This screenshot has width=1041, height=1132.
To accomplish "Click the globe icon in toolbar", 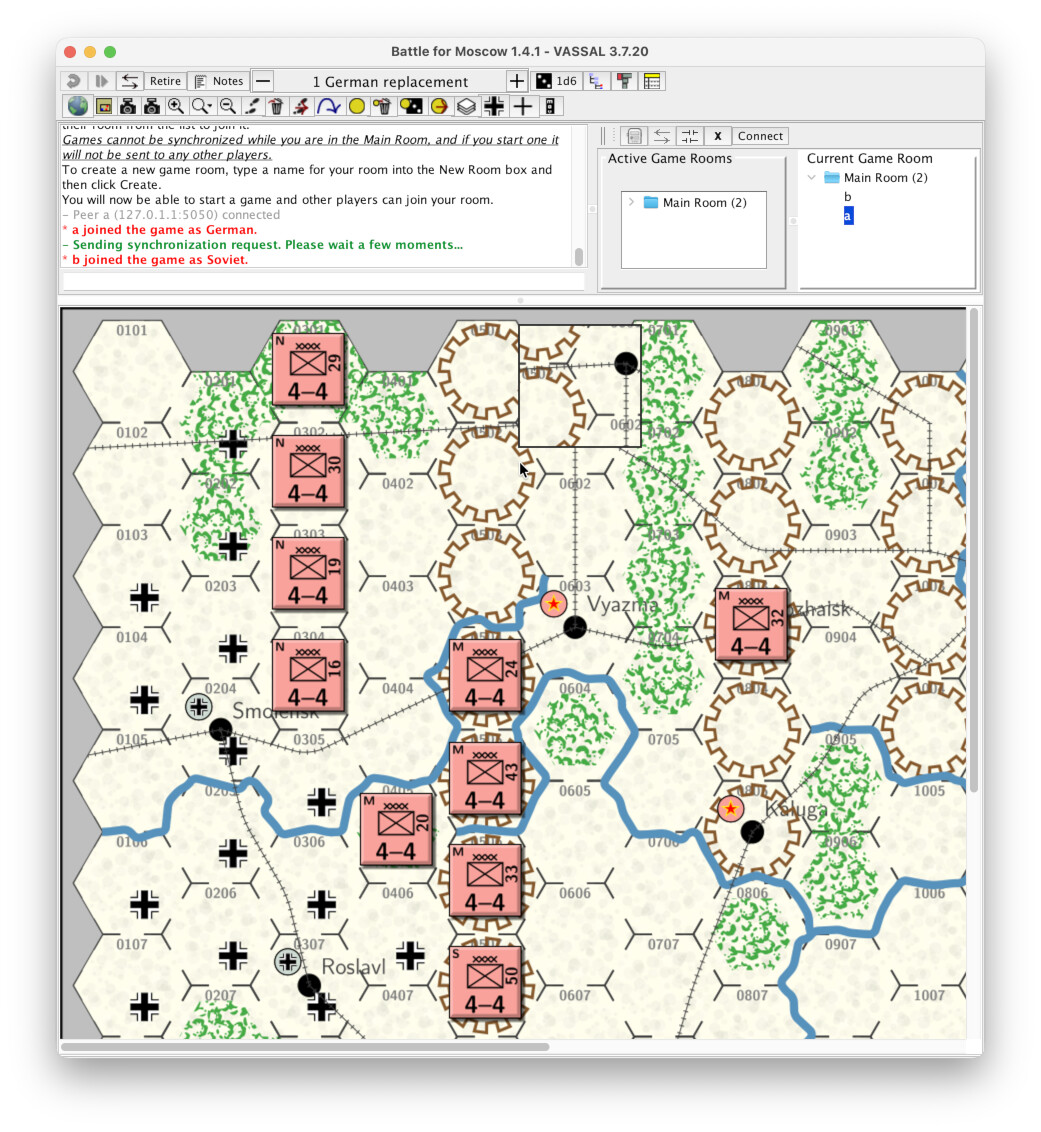I will tap(78, 106).
